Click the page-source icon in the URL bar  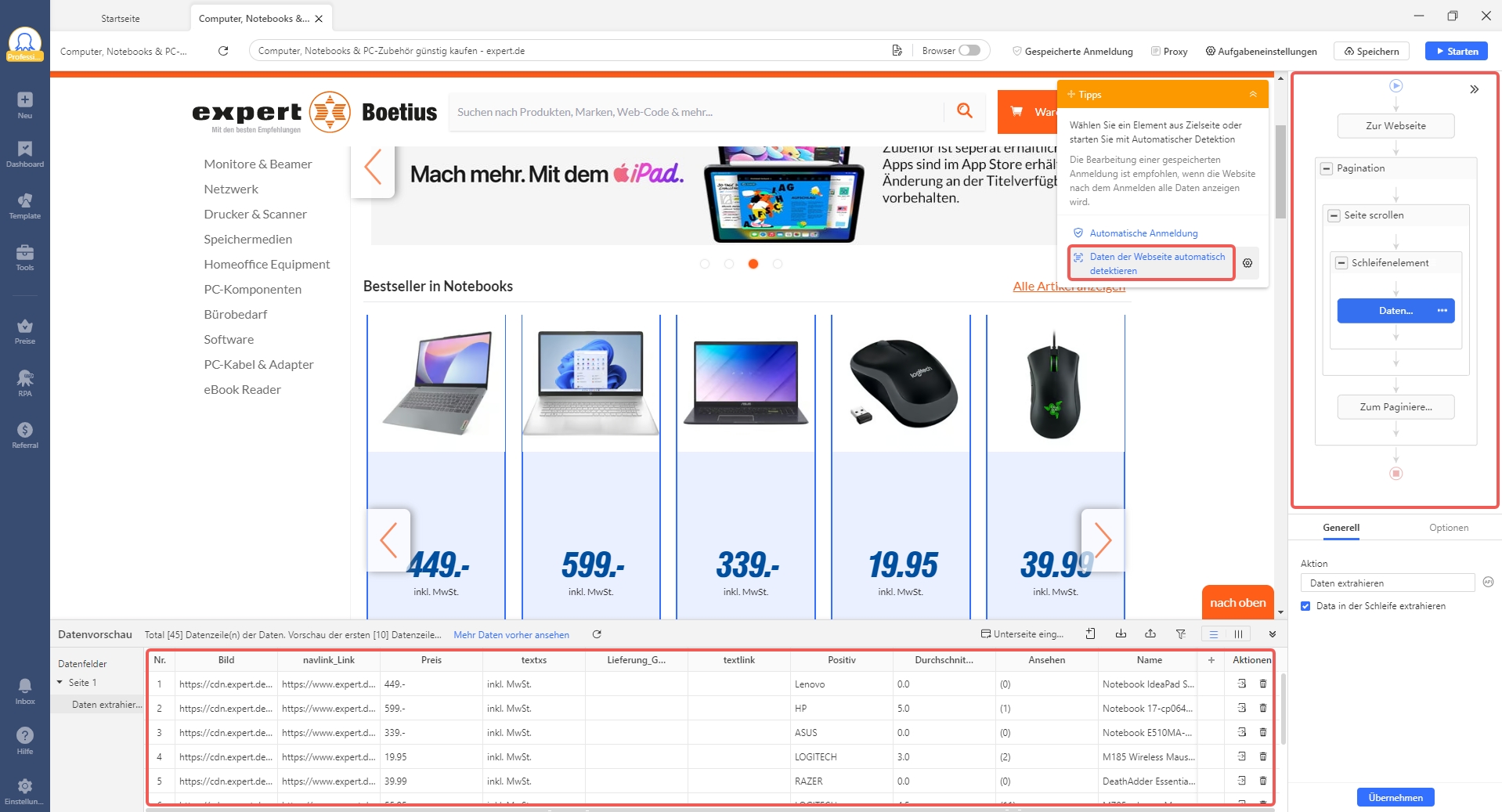coord(897,51)
